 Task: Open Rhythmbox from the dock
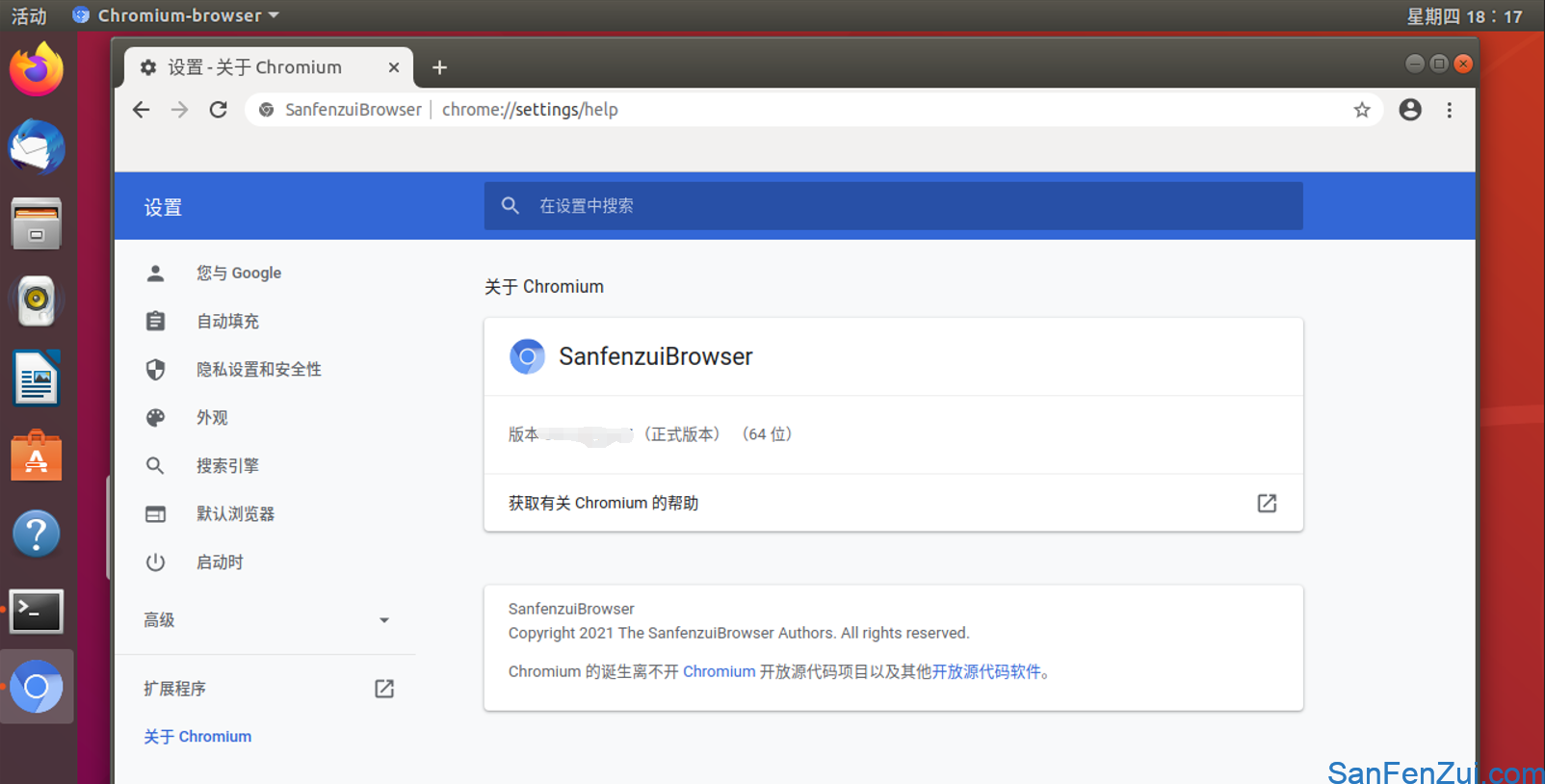pos(37,301)
